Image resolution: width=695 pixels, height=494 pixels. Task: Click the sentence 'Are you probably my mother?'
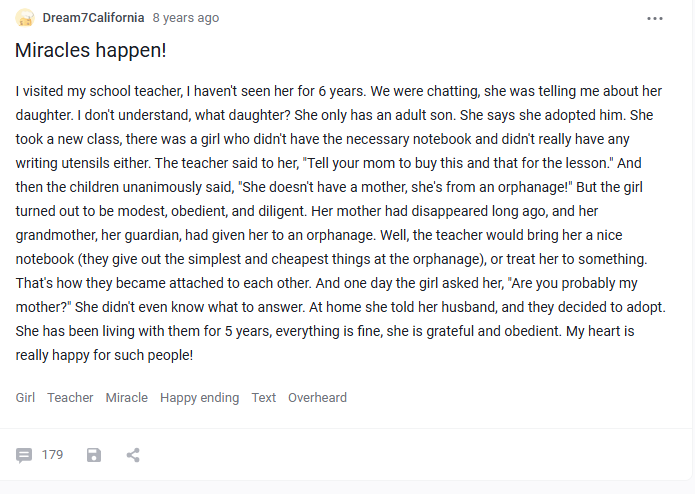[x=326, y=295]
